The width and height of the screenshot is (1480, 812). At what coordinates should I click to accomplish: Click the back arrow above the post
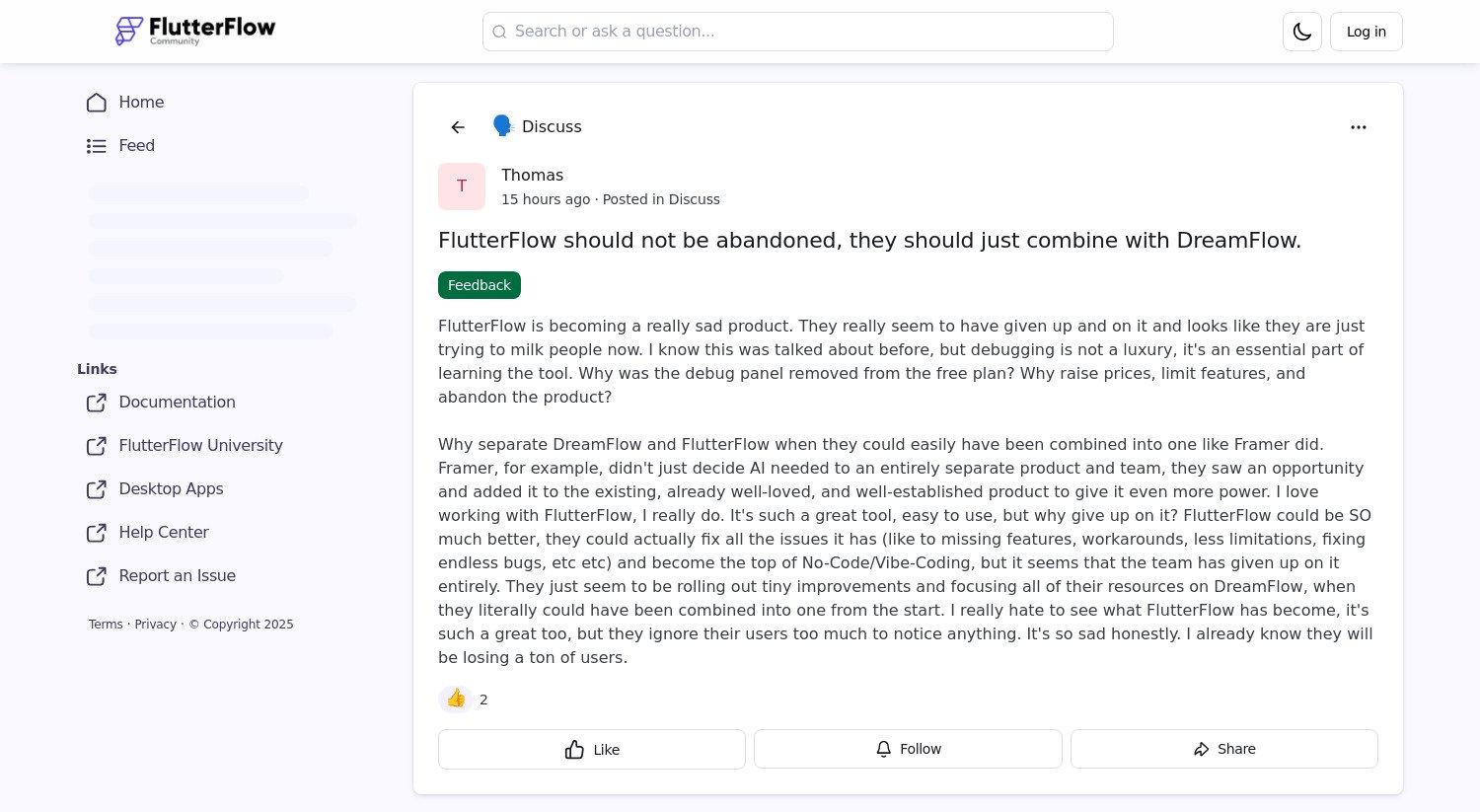pos(458,126)
